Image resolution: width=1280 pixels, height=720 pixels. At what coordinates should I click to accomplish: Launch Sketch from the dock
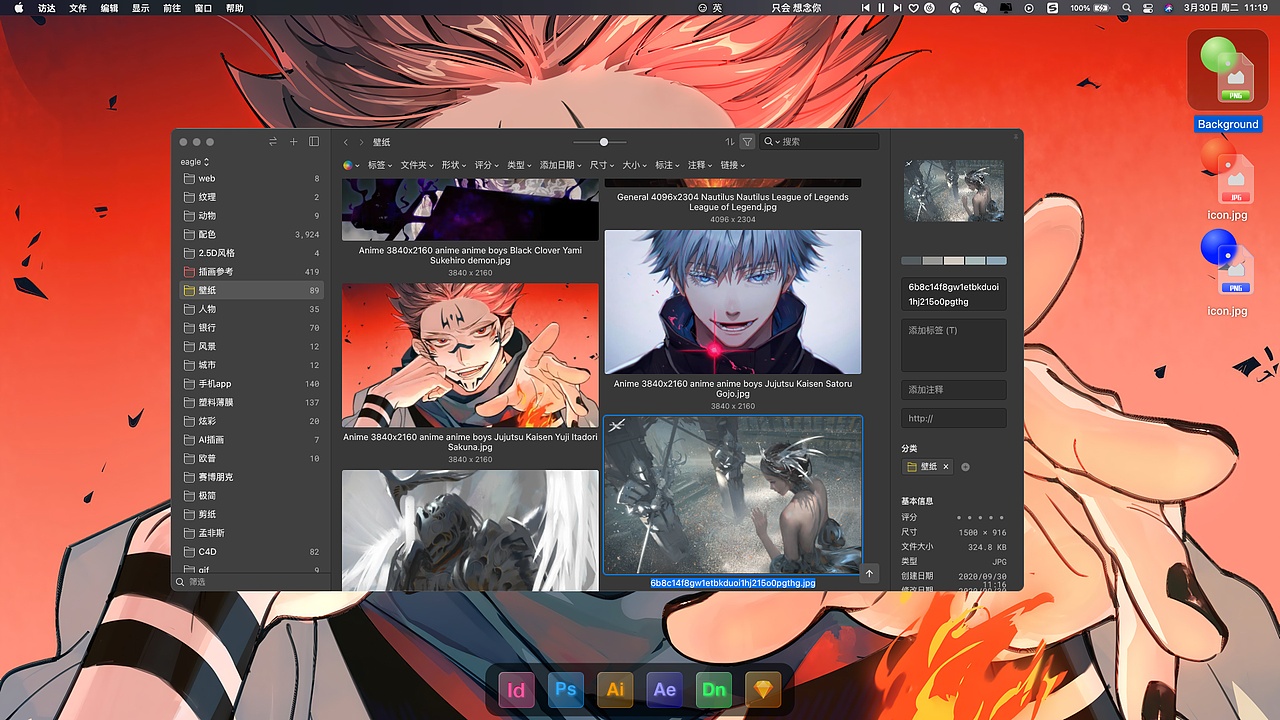click(x=764, y=690)
